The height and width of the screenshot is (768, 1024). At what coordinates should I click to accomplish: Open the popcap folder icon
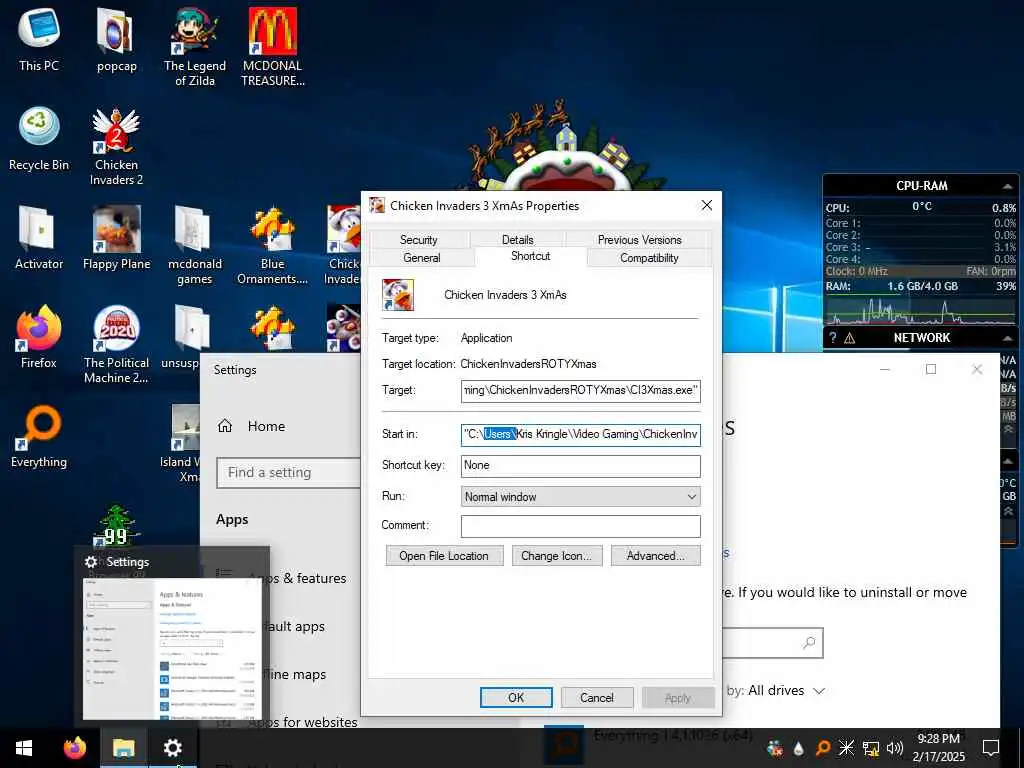coord(116,39)
